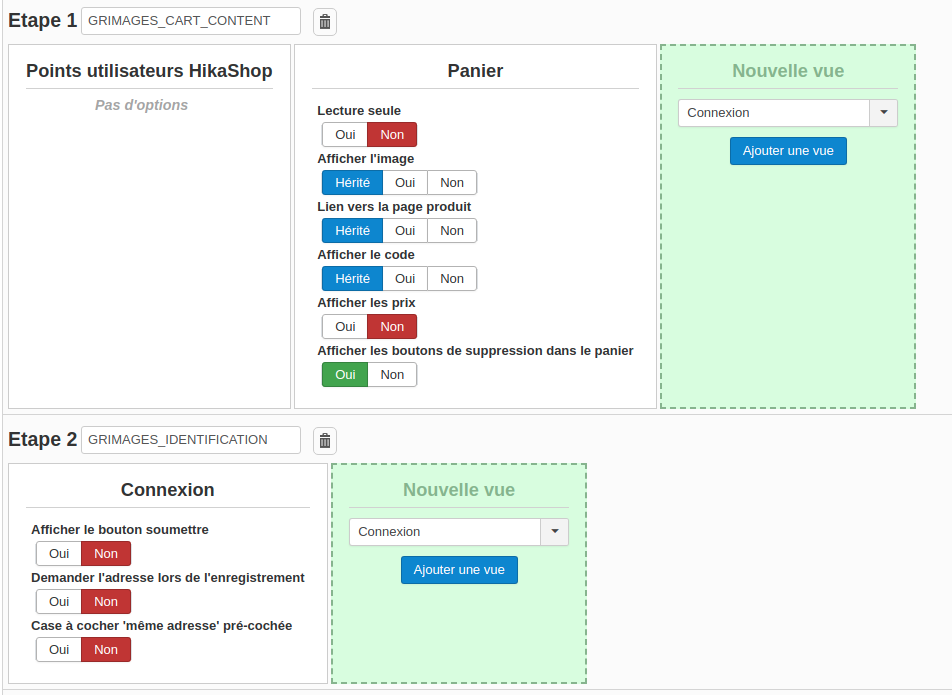
Task: Set 'même adresse' pré-cochée to Non
Action: point(106,649)
